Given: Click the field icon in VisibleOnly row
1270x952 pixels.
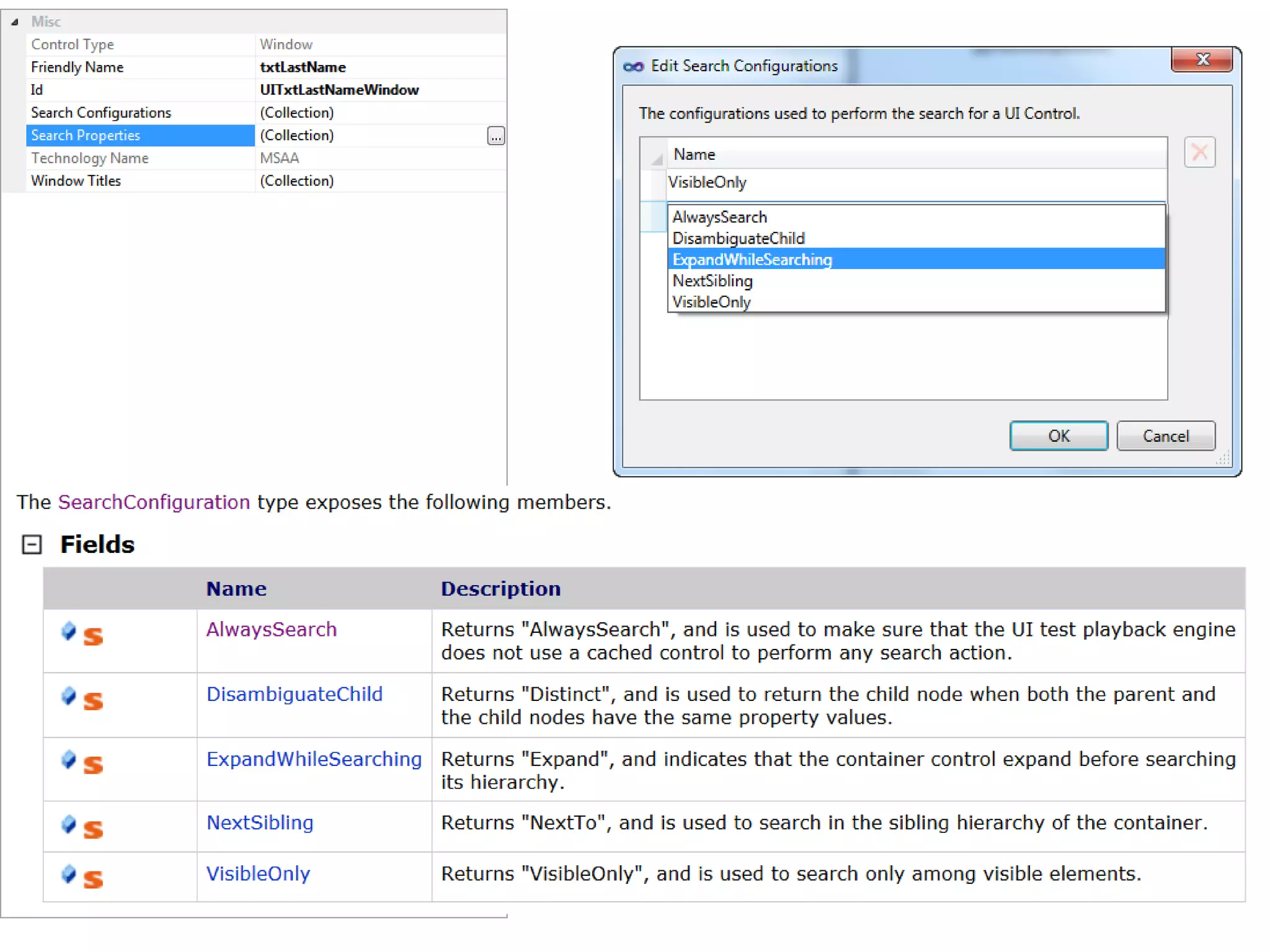Looking at the screenshot, I should (69, 874).
